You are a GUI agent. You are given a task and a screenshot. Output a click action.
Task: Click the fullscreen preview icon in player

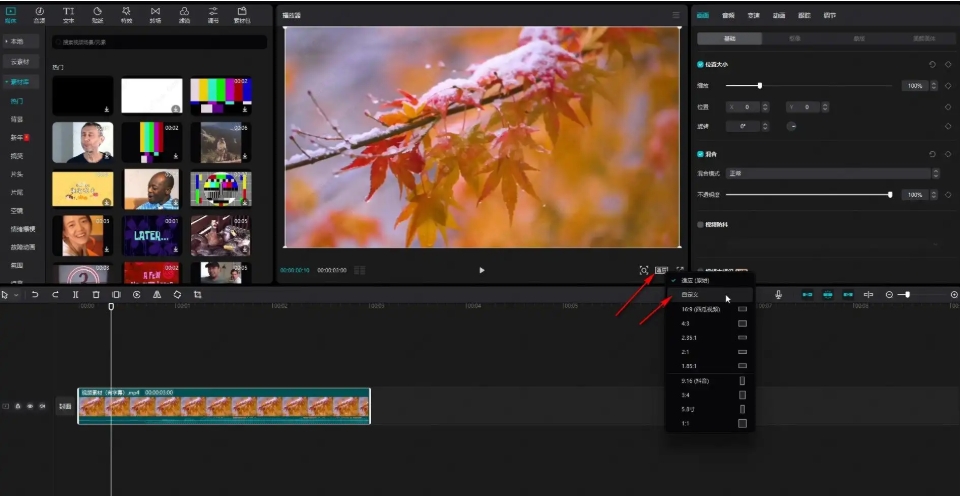680,270
